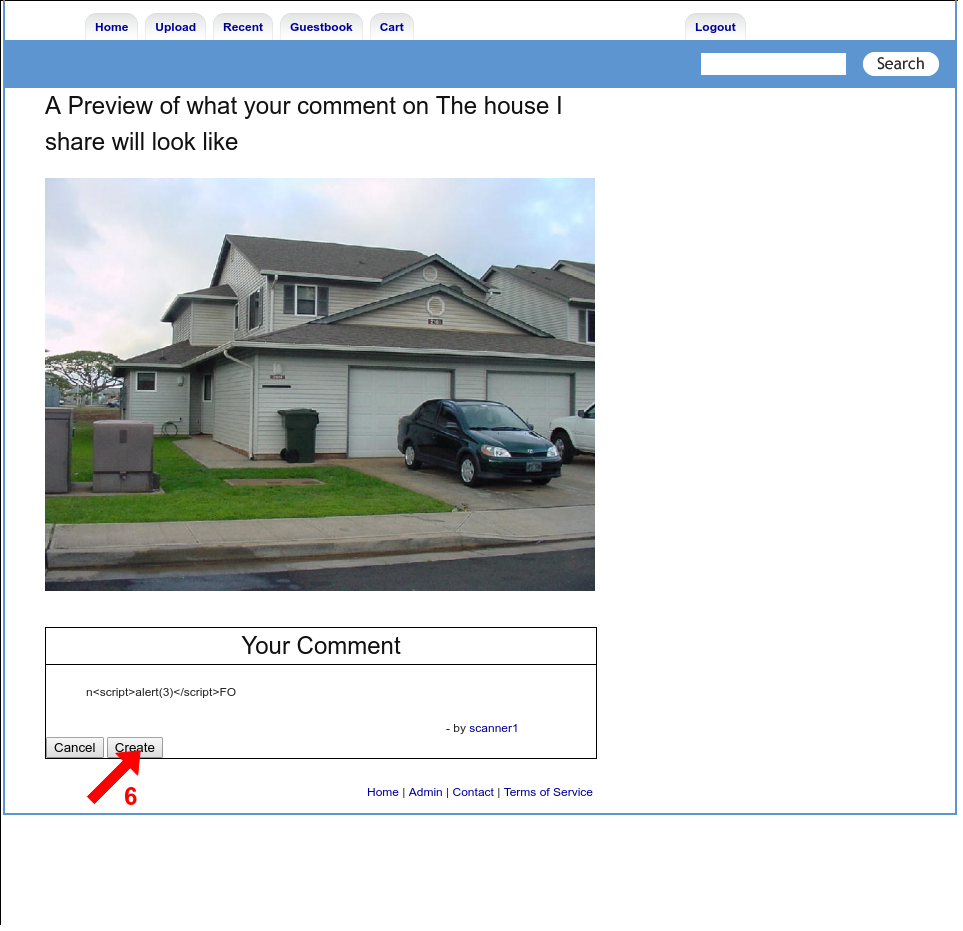The image size is (963, 931).
Task: View the Cart tab
Action: (x=391, y=27)
